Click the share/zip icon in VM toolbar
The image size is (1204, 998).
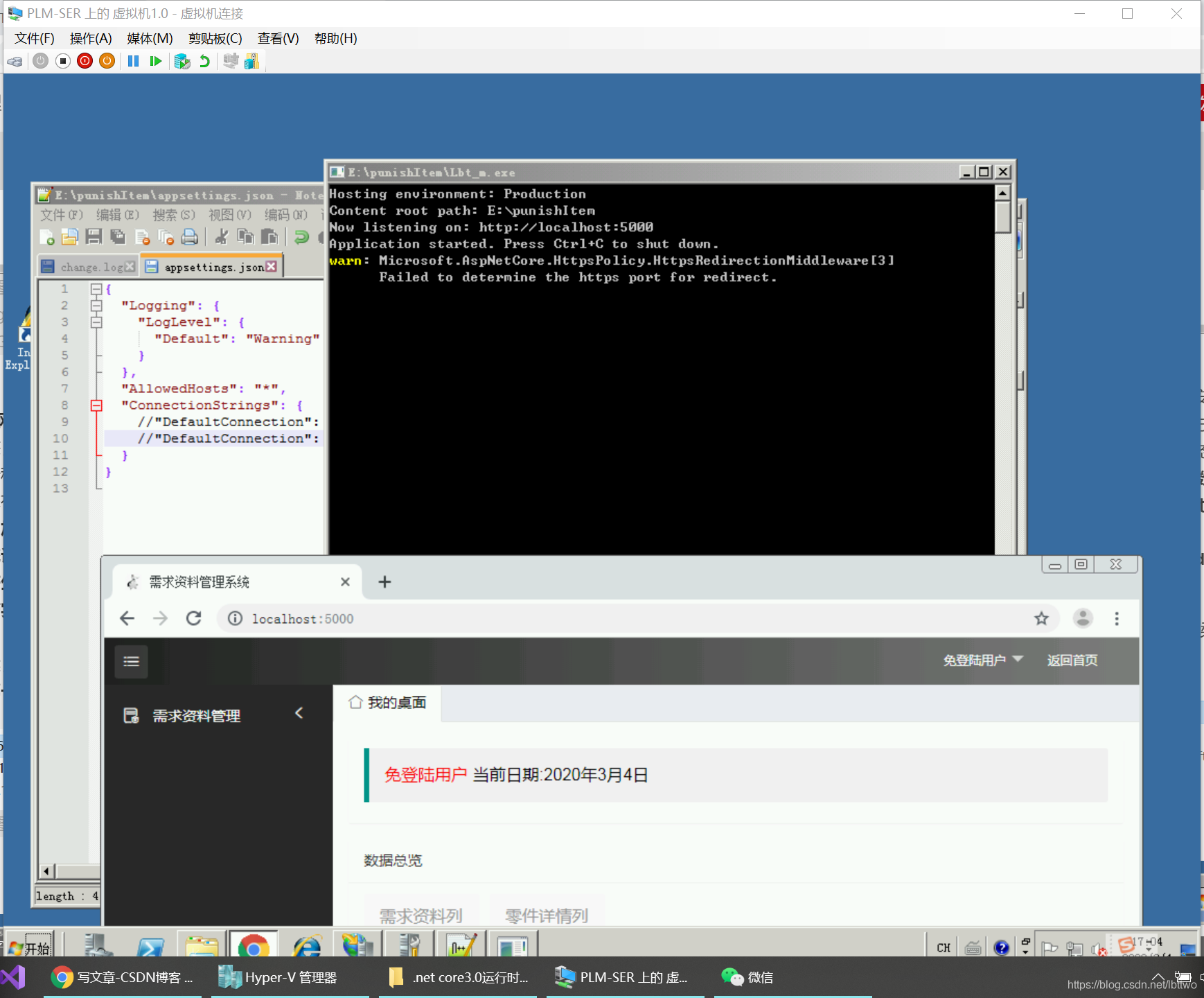pos(251,61)
